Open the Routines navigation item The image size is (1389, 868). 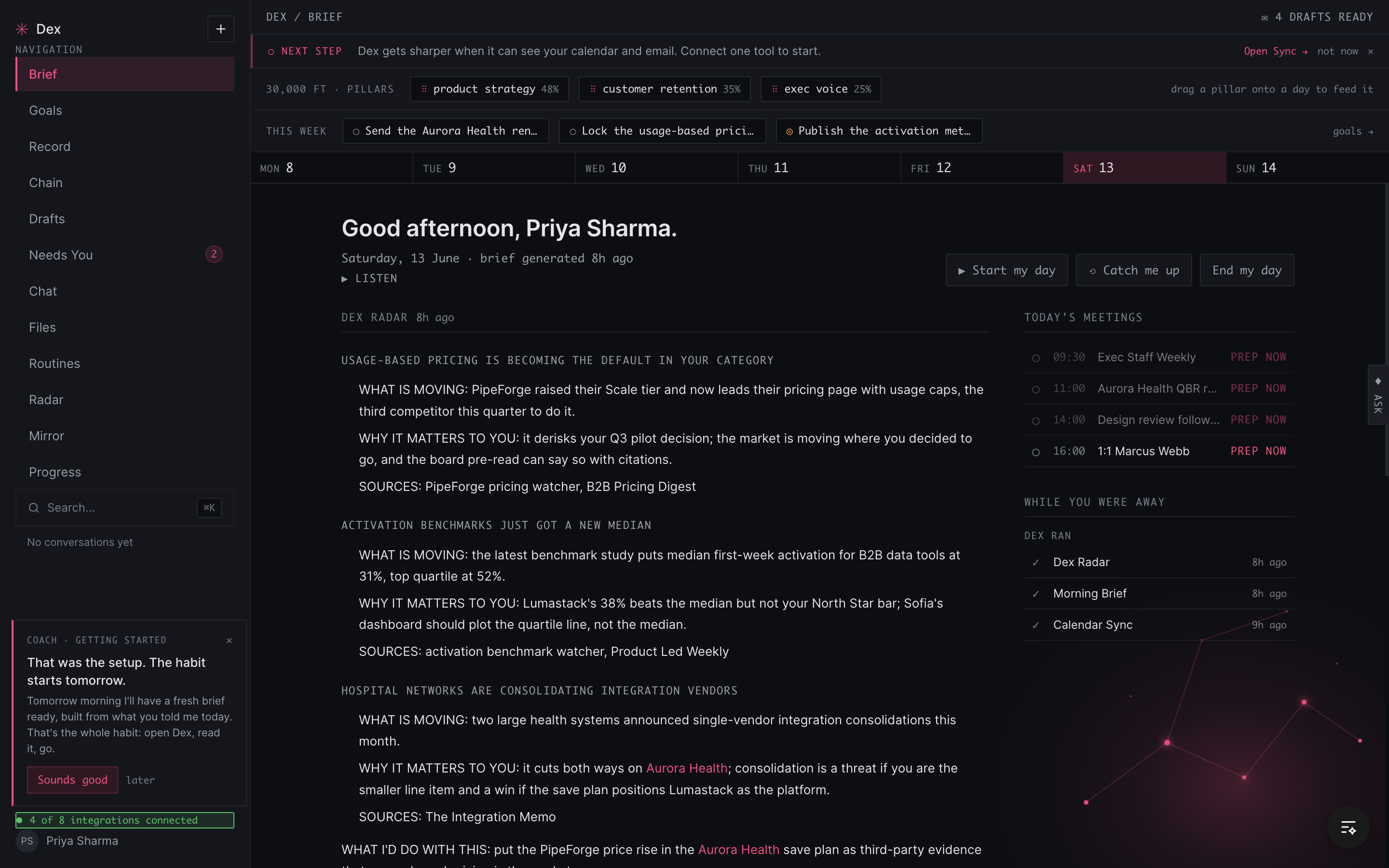point(124,364)
